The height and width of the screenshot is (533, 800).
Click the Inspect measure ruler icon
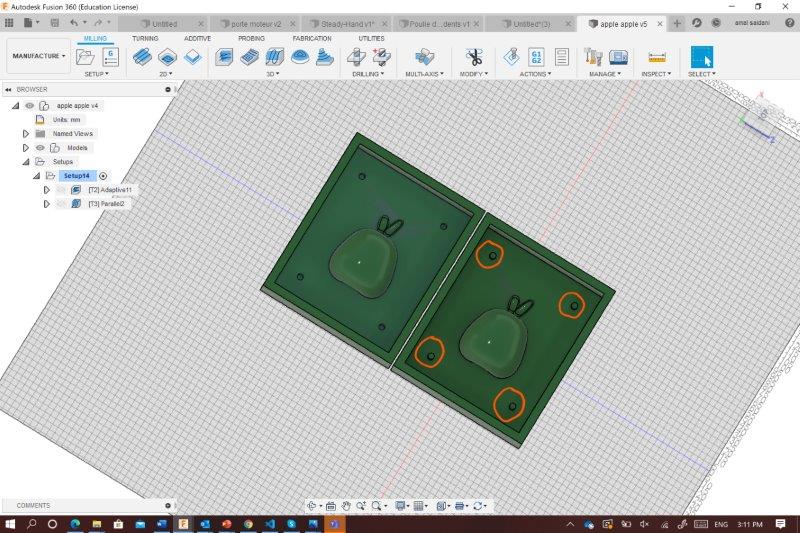(x=656, y=57)
